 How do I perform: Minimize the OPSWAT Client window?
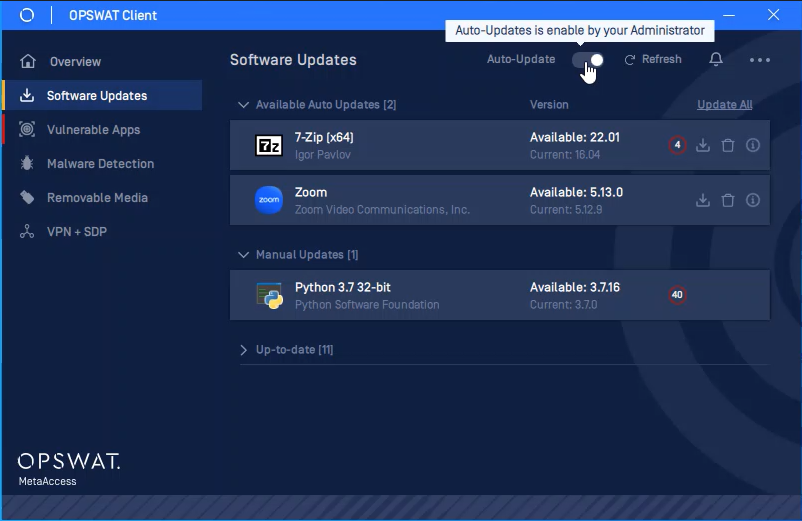[729, 15]
